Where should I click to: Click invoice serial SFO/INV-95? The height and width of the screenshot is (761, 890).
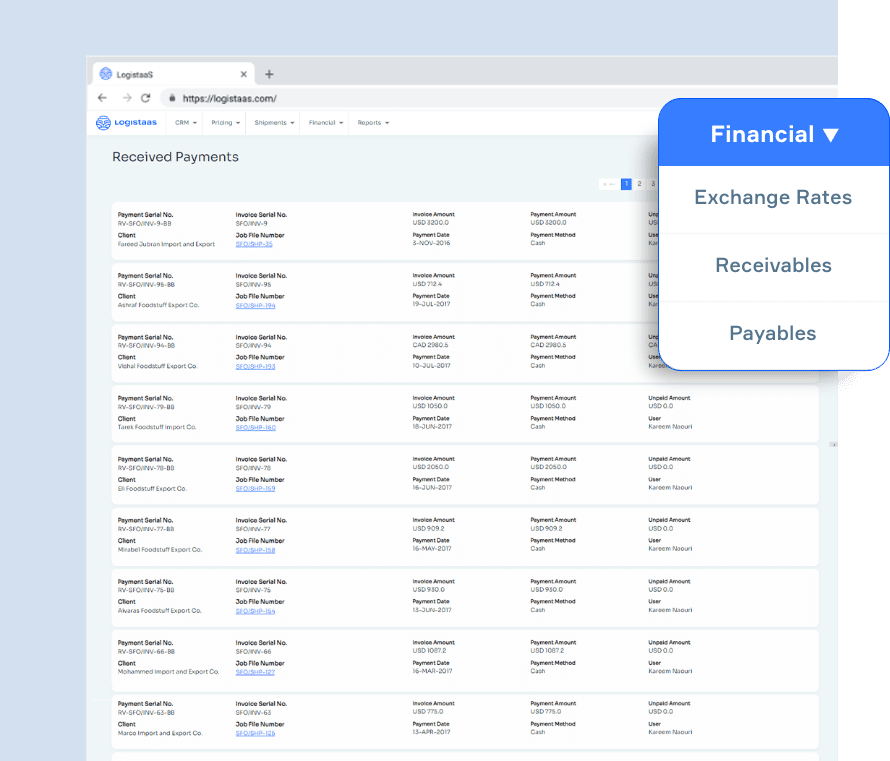click(253, 284)
